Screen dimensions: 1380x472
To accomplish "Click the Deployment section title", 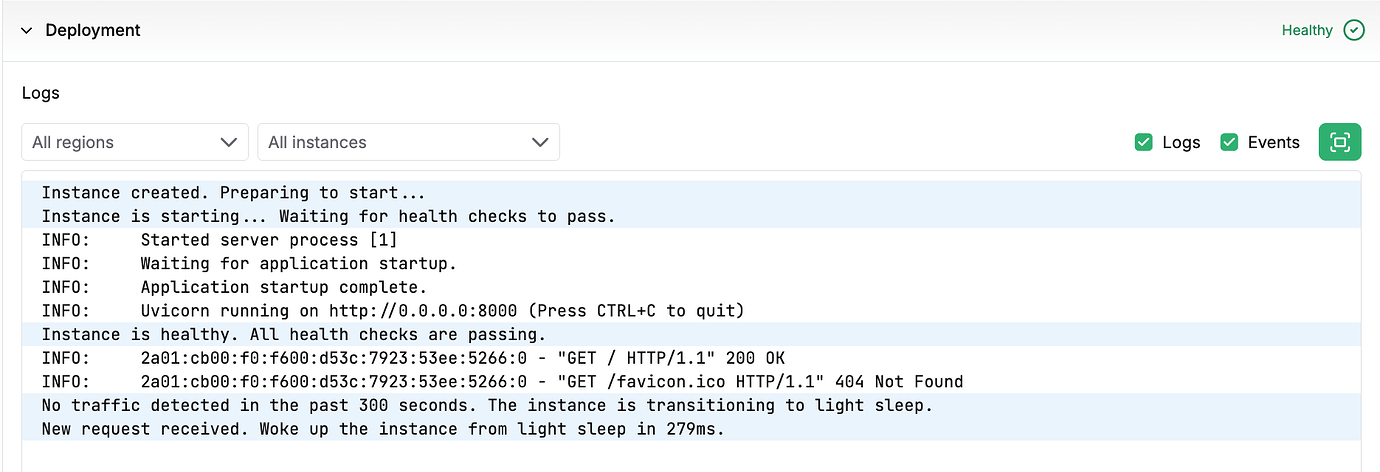I will [x=93, y=30].
